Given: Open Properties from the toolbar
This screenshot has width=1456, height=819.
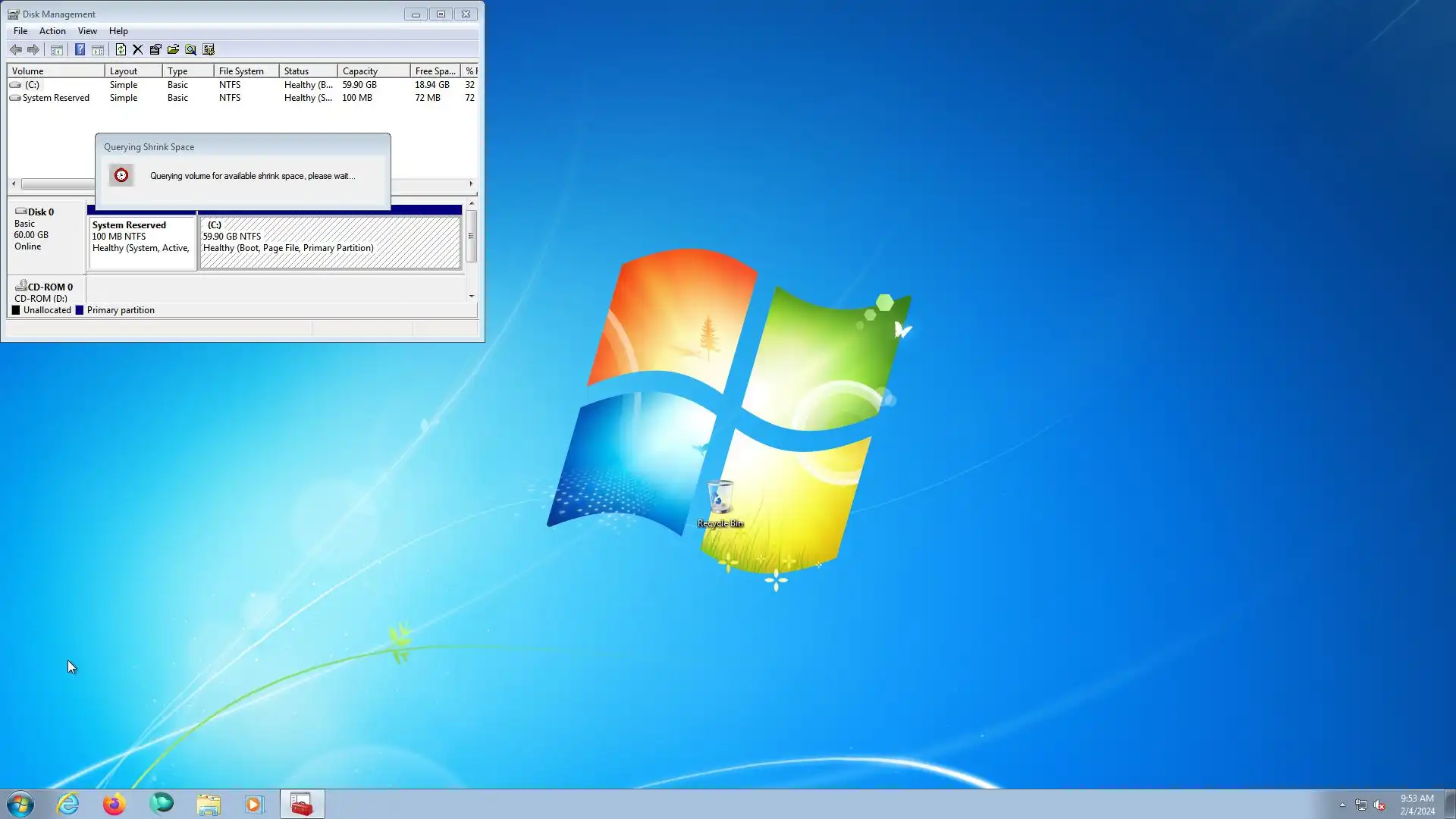Looking at the screenshot, I should 155,50.
